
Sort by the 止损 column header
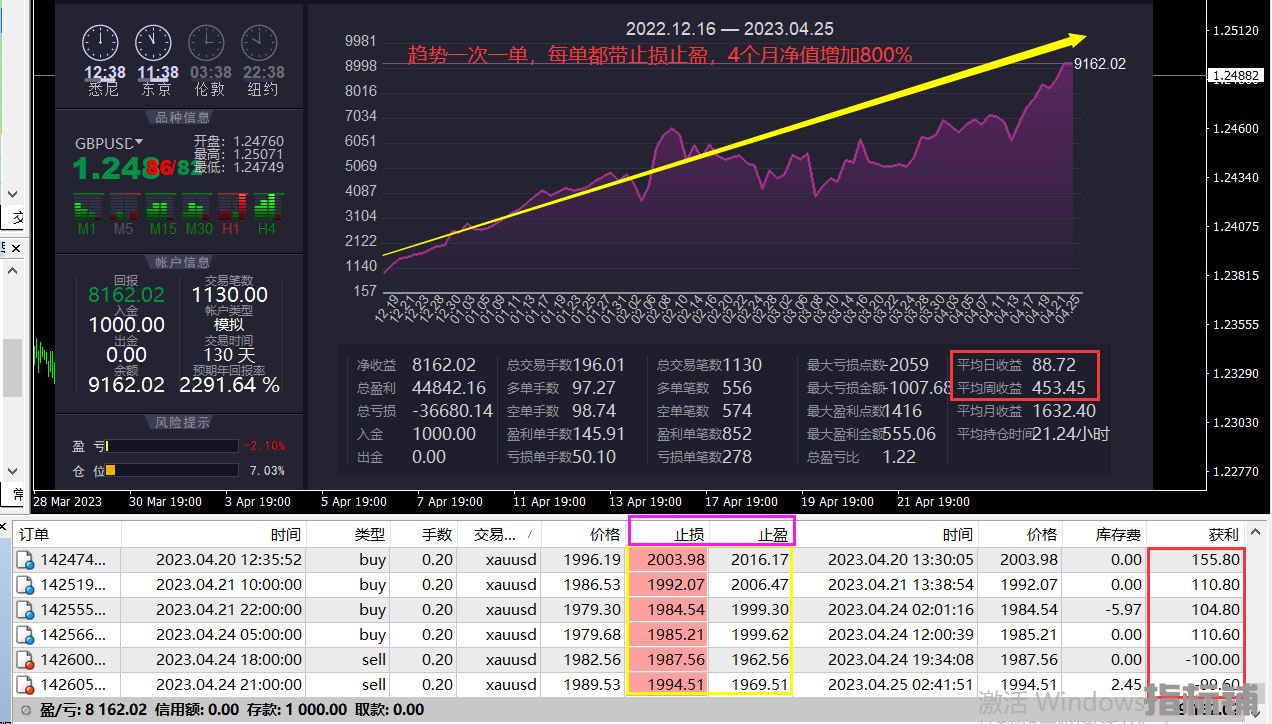668,535
